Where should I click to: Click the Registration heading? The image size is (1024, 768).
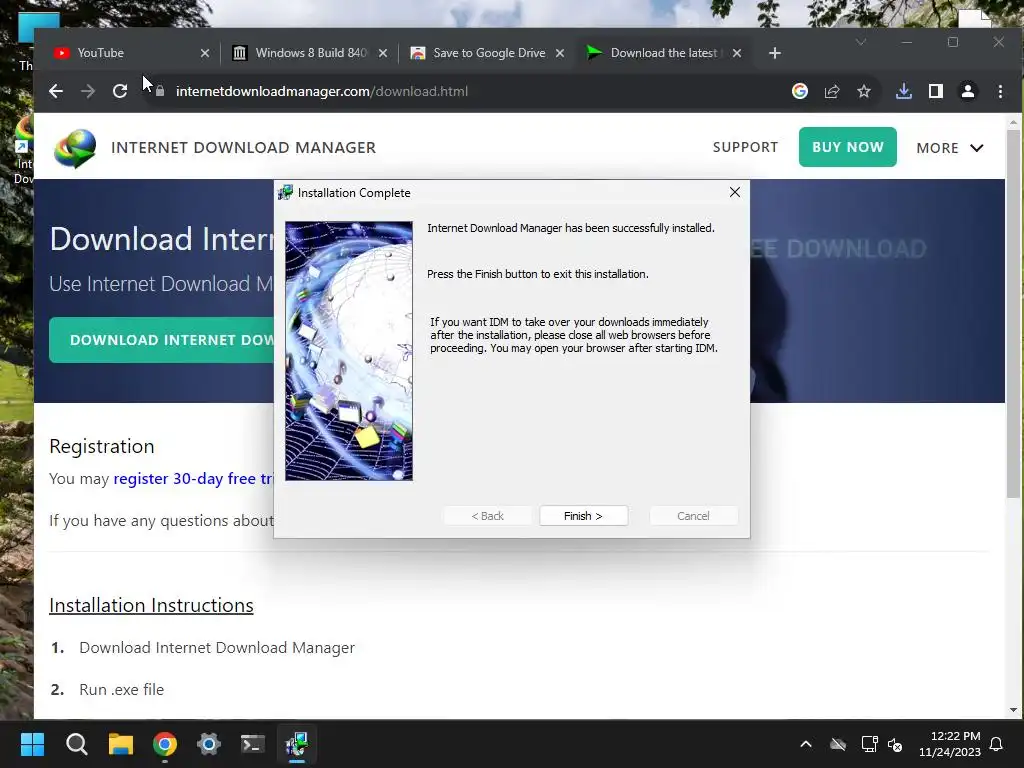102,446
